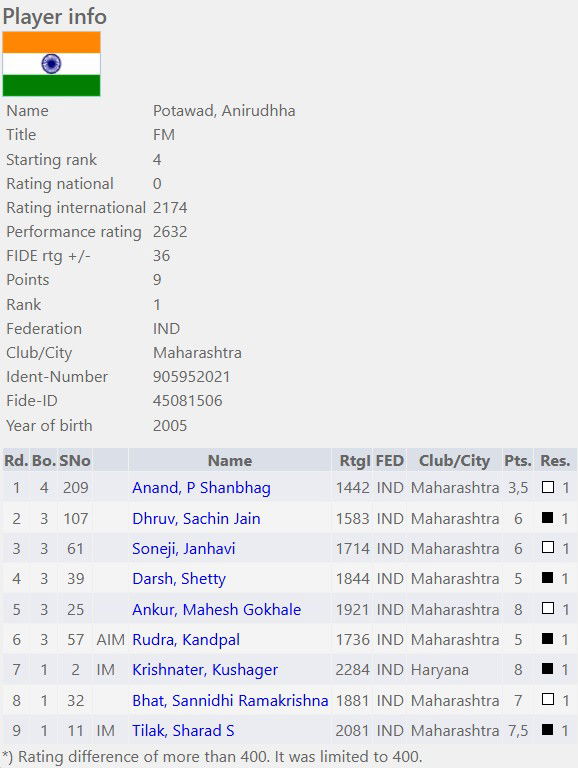Click the black piece icon in round 7
Image resolution: width=578 pixels, height=768 pixels.
548,669
